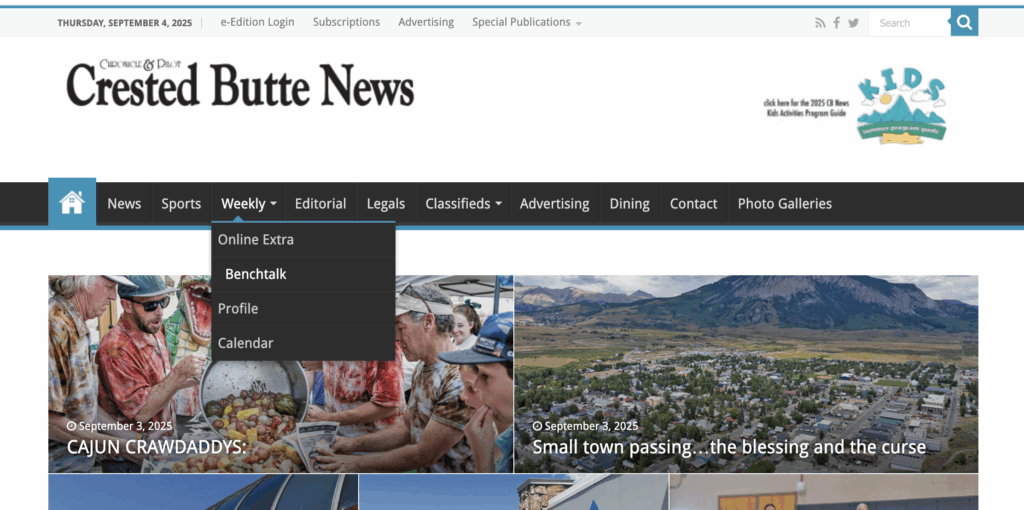Expand the Special Publications dropdown
The height and width of the screenshot is (510, 1024).
[x=526, y=22]
